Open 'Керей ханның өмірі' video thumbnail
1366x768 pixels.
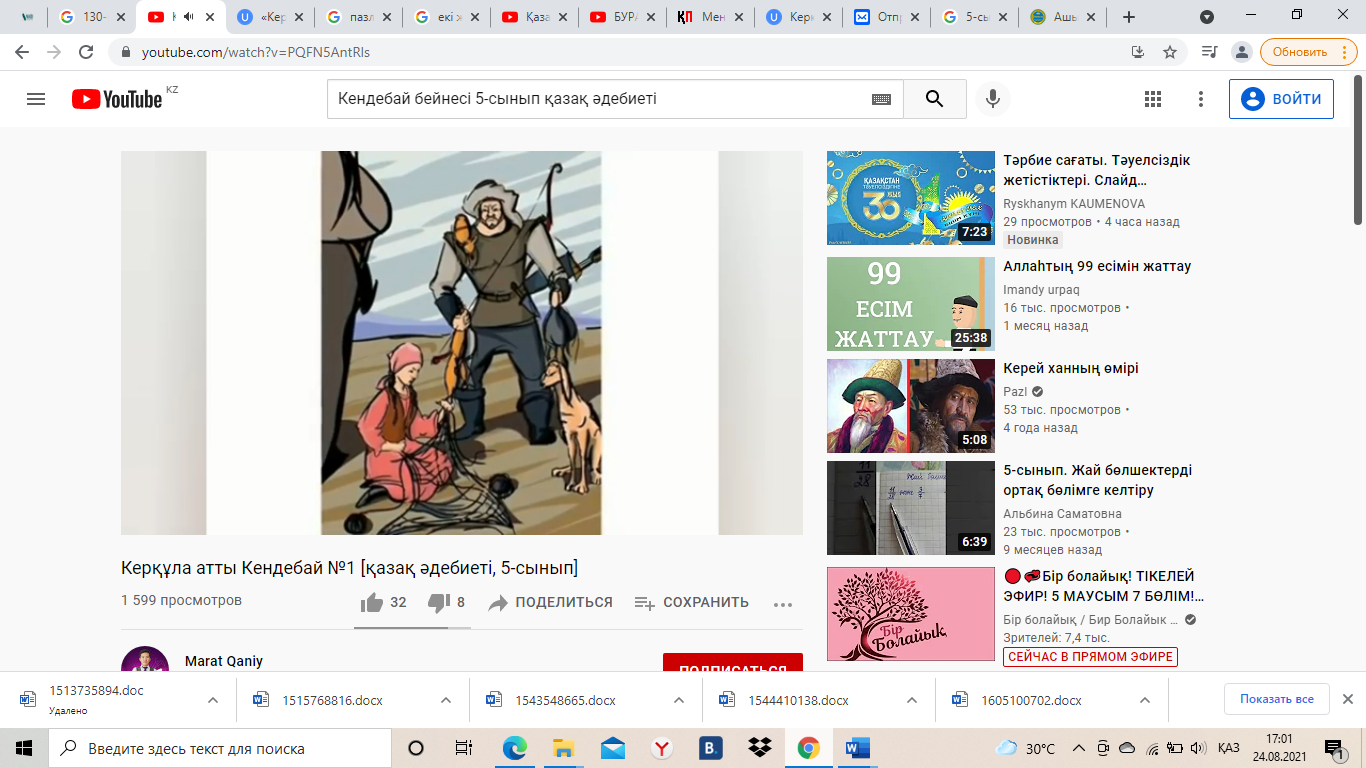point(911,406)
